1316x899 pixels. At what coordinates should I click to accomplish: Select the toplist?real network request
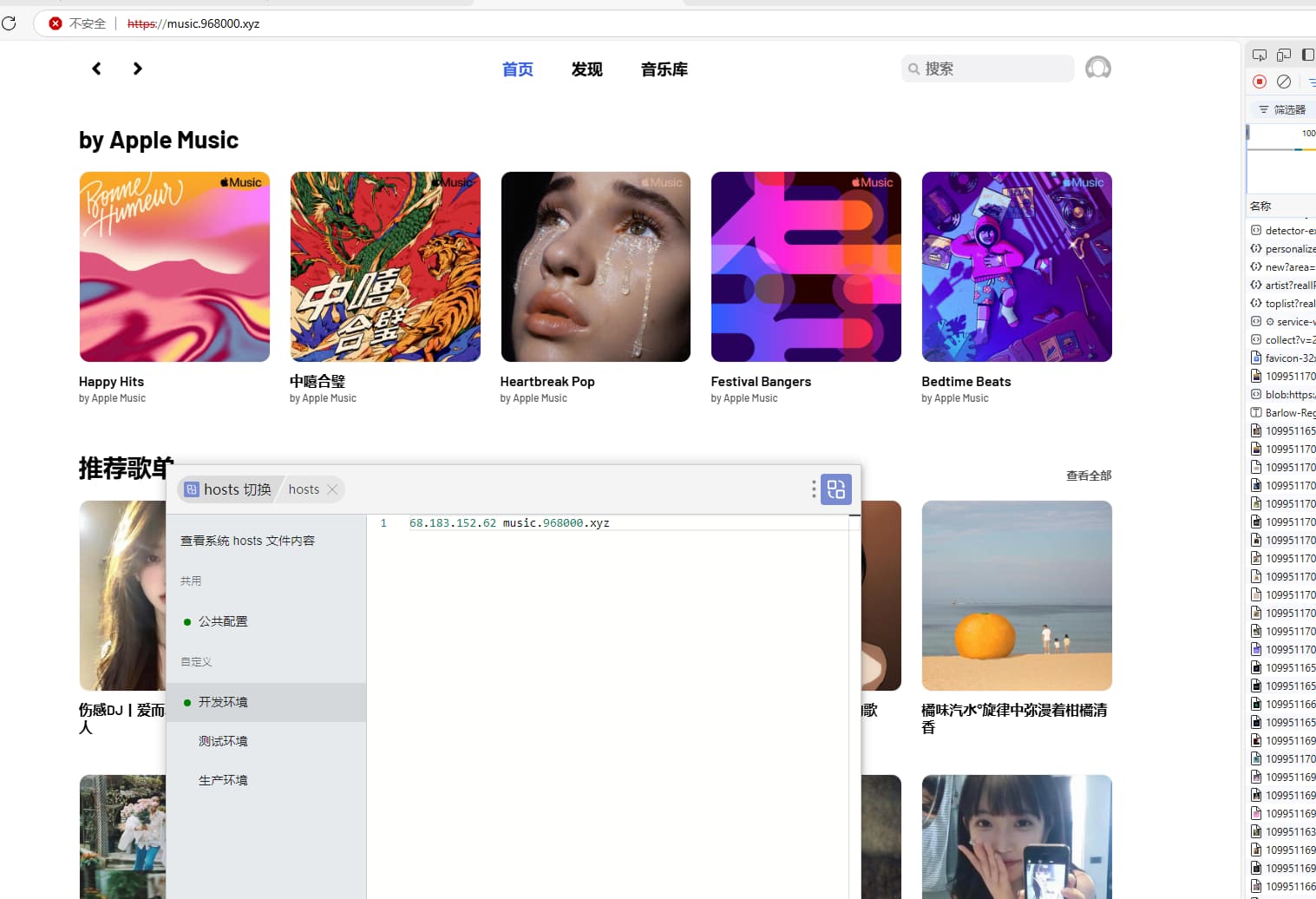tap(1282, 304)
